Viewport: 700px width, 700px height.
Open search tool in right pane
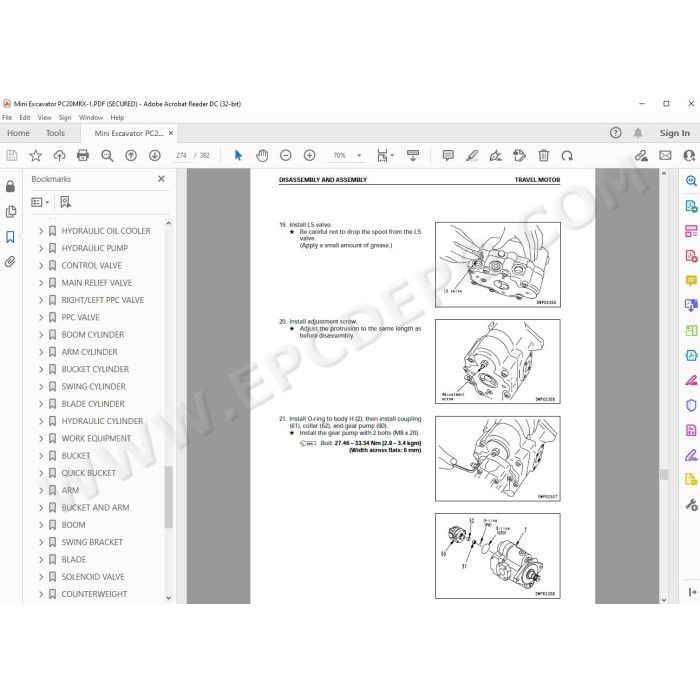[691, 180]
